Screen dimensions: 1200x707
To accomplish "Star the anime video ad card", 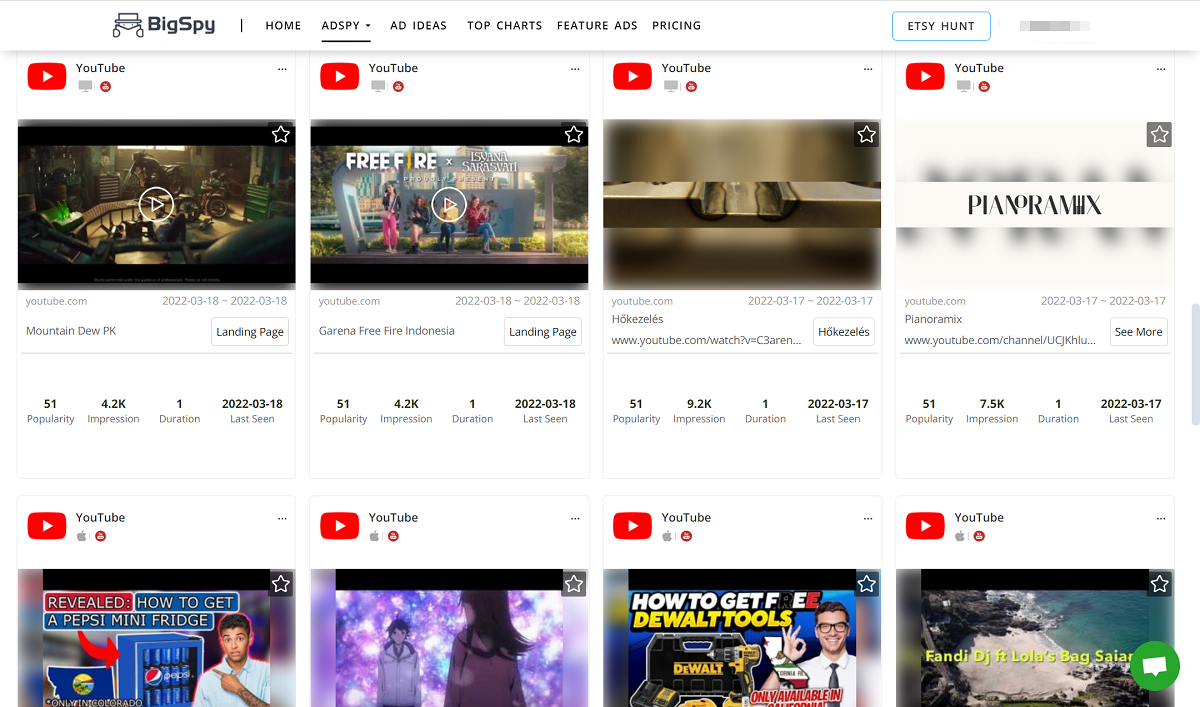I will click(x=574, y=583).
